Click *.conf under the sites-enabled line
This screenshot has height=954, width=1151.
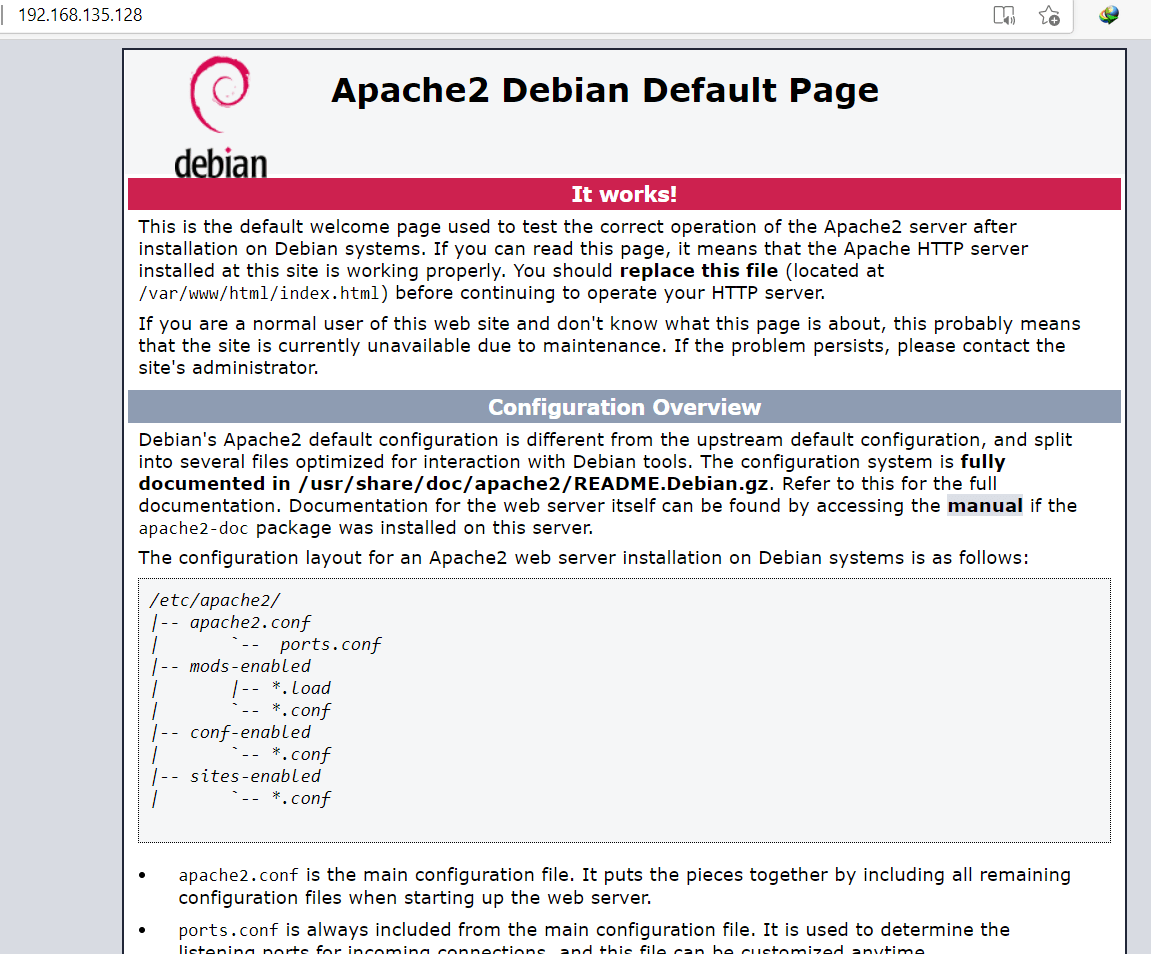pos(301,798)
